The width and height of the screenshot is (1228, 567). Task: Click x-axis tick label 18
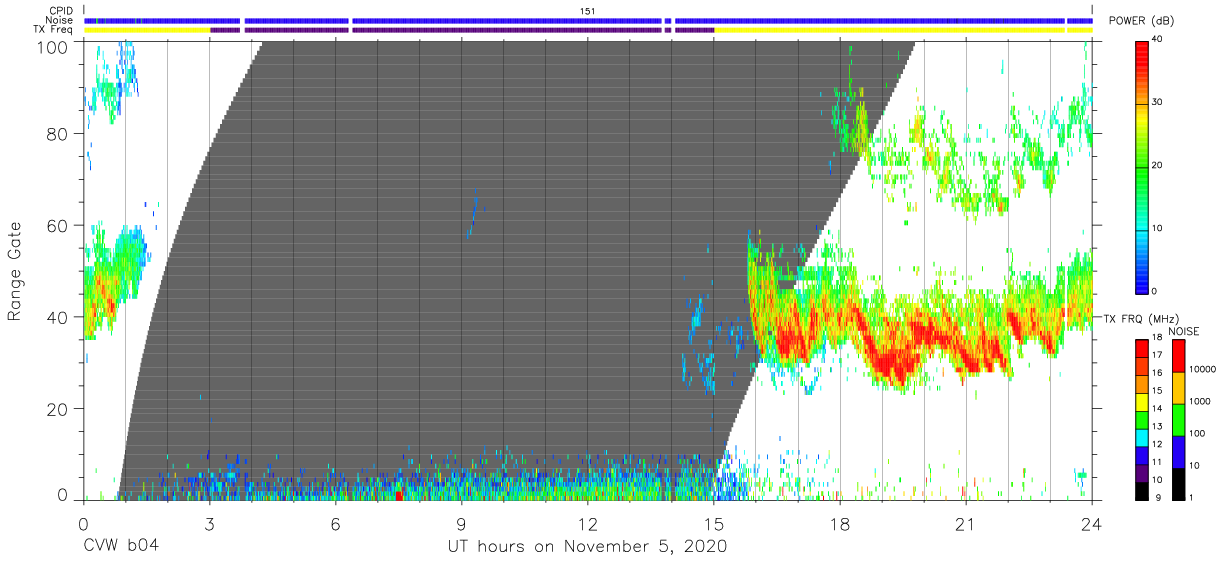pyautogui.click(x=840, y=524)
